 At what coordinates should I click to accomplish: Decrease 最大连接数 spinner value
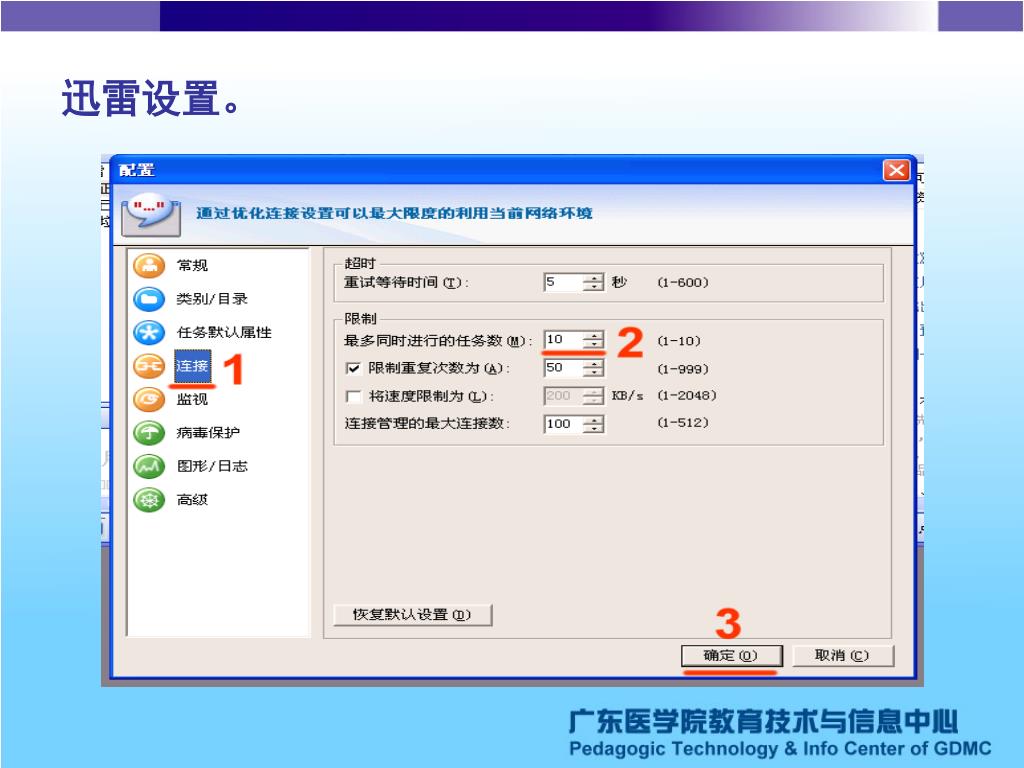(593, 428)
